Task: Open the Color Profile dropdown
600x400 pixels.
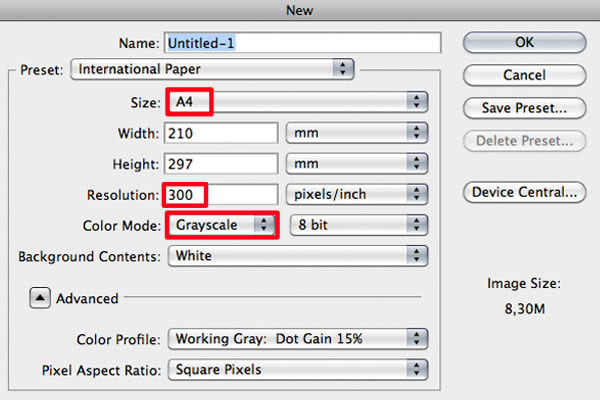Action: [x=298, y=339]
